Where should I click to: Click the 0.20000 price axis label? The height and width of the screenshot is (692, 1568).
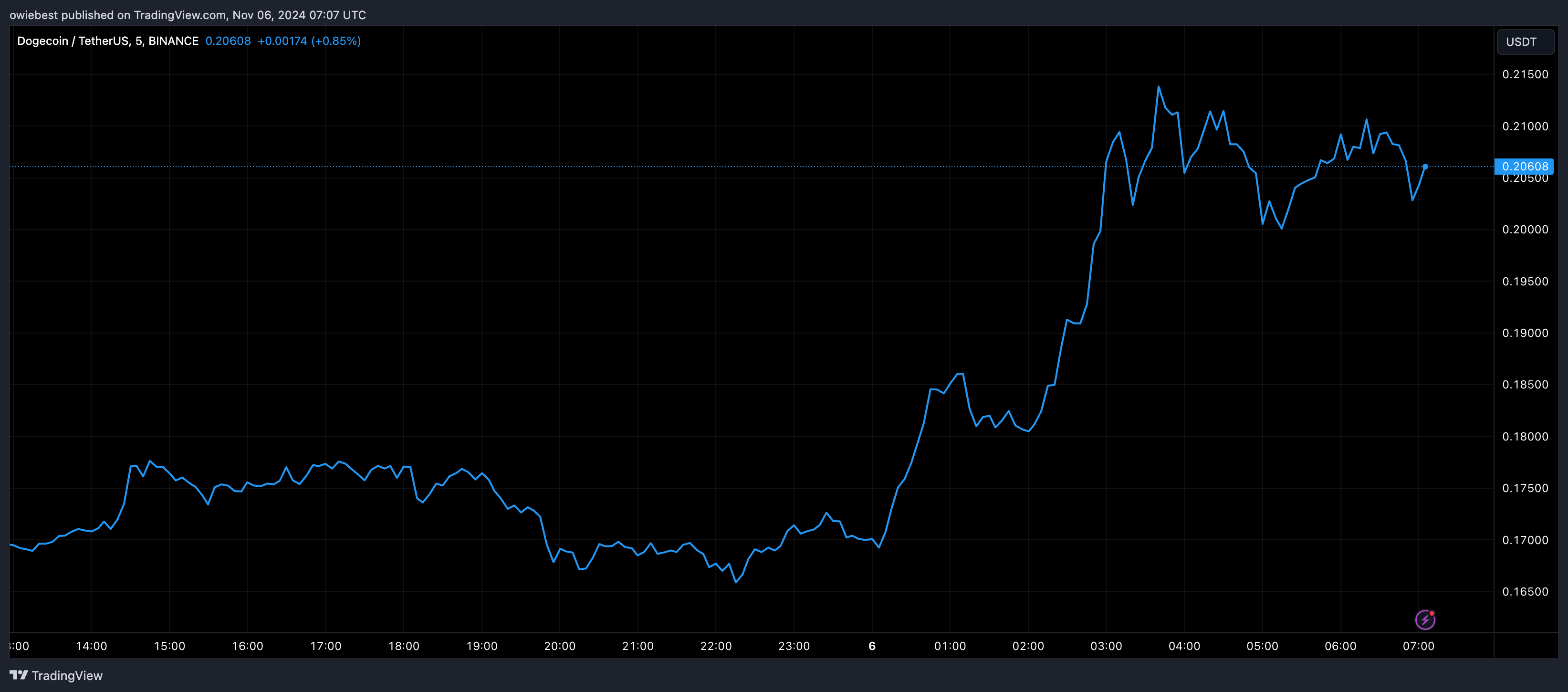[x=1525, y=230]
